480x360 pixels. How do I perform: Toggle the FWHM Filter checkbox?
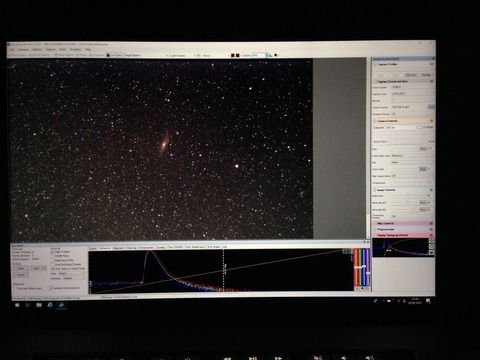point(52,256)
